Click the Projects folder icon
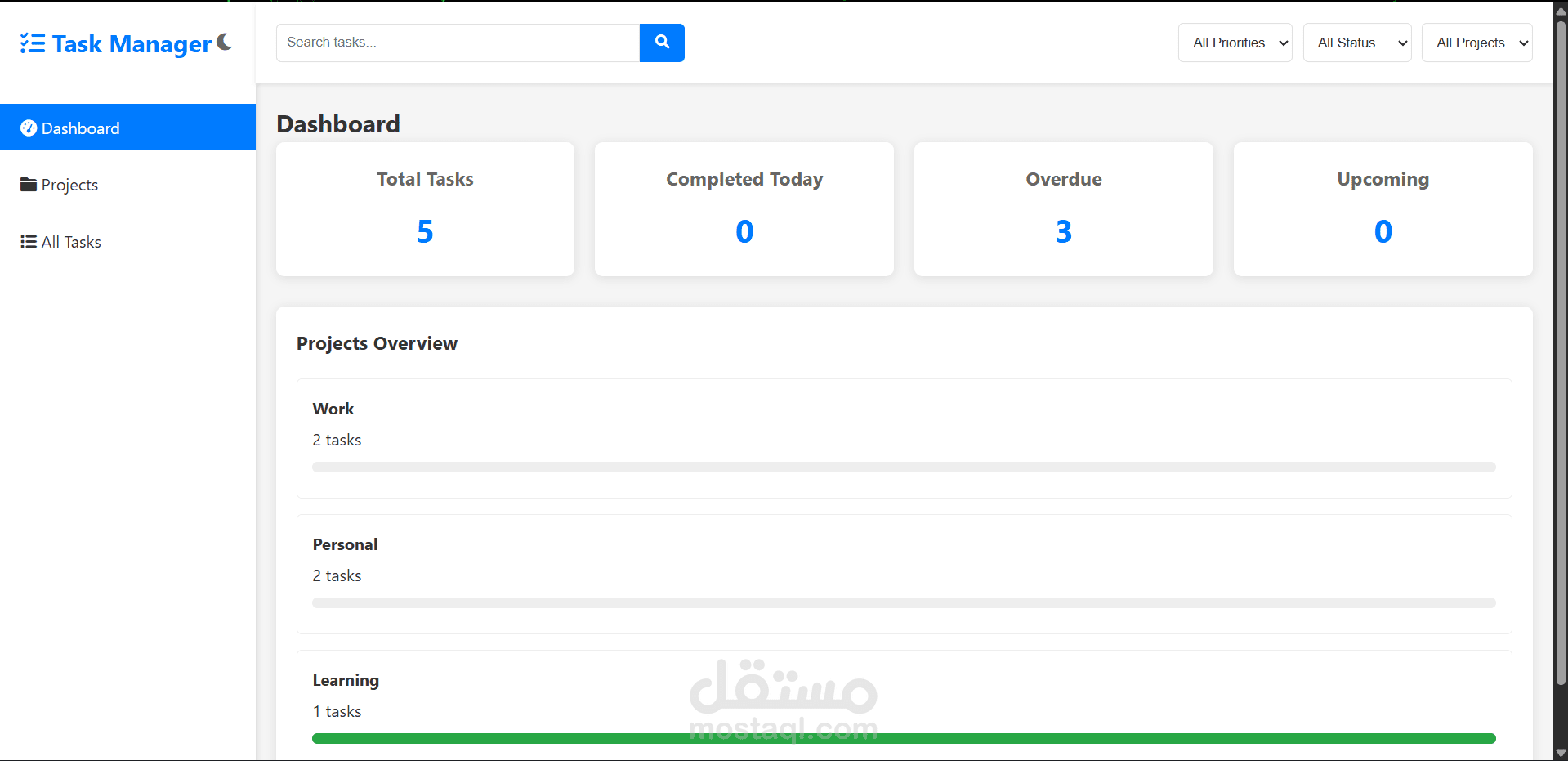The width and height of the screenshot is (1568, 761). (x=29, y=184)
